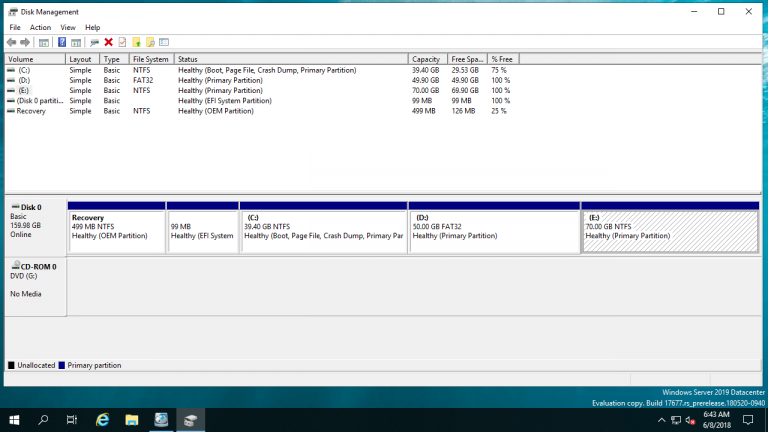Select the (C:) 39.40 GB NTFS partition block
Image resolution: width=768 pixels, height=432 pixels.
(x=324, y=232)
